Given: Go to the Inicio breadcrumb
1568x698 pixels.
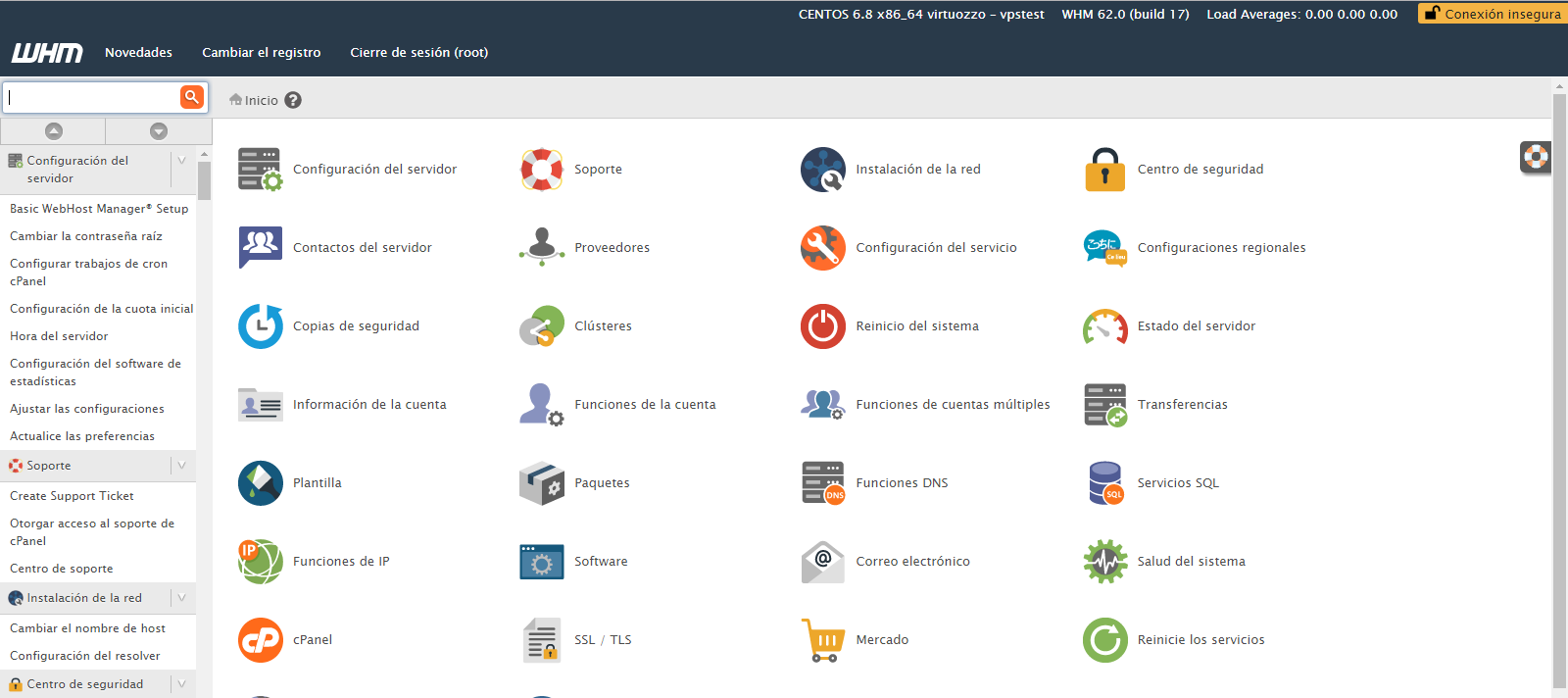Looking at the screenshot, I should (x=254, y=100).
